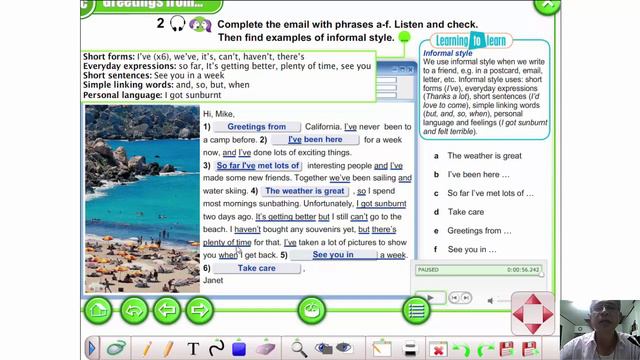Open the contents list green button
Screen dimensions: 640x360
[416, 311]
